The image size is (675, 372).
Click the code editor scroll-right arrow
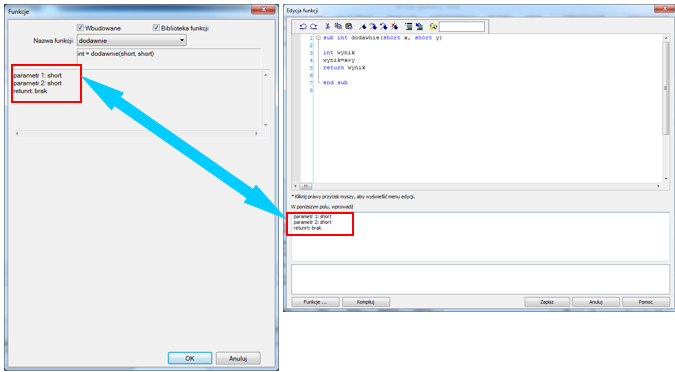point(658,186)
